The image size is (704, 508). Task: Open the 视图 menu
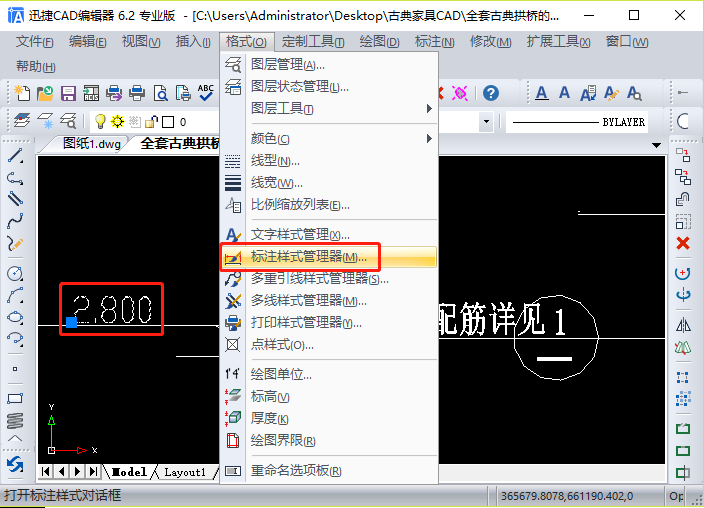[x=141, y=42]
